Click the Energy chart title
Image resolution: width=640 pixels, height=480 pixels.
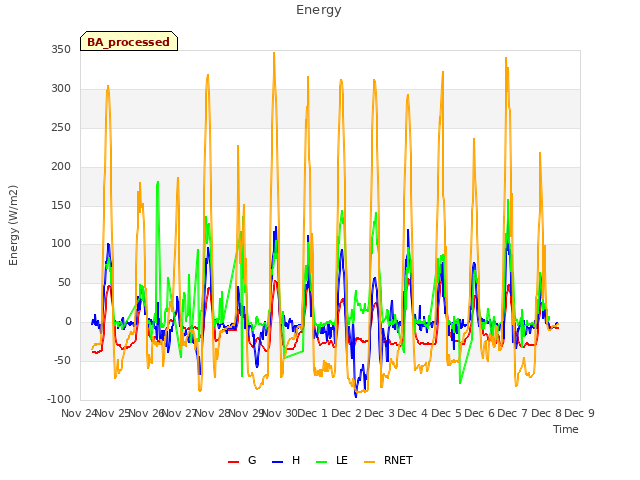[x=319, y=10]
